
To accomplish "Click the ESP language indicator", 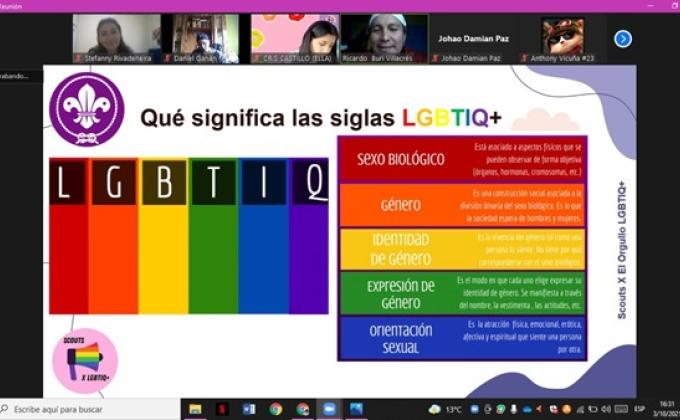I will (639, 409).
